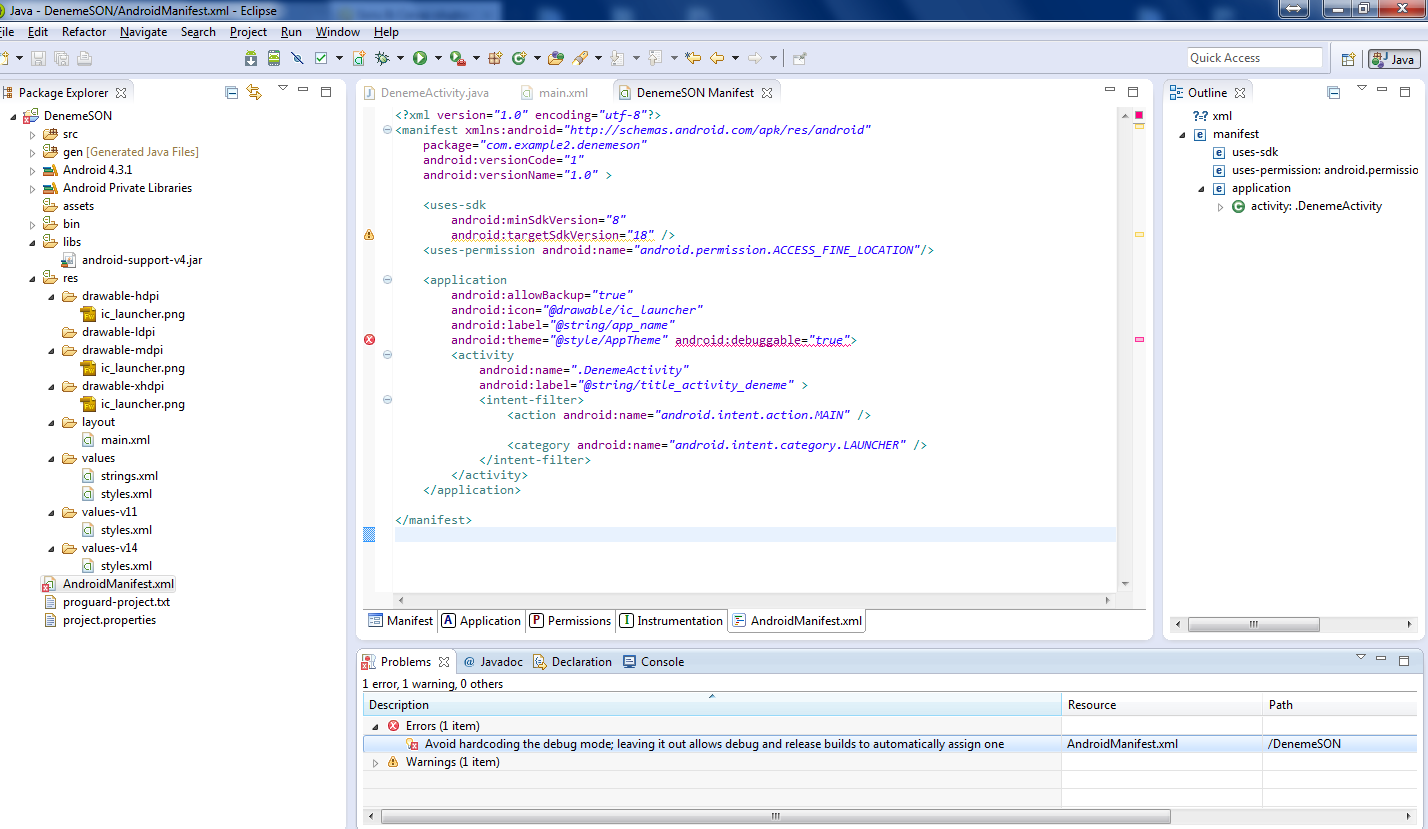Viewport: 1428px width, 829px height.
Task: Open the New Java Class dropdown arrow
Action: pos(537,58)
